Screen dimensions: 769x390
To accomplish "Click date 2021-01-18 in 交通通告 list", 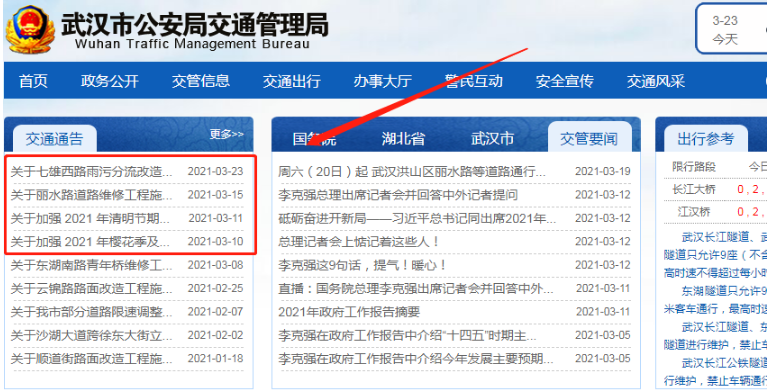I will pos(215,359).
